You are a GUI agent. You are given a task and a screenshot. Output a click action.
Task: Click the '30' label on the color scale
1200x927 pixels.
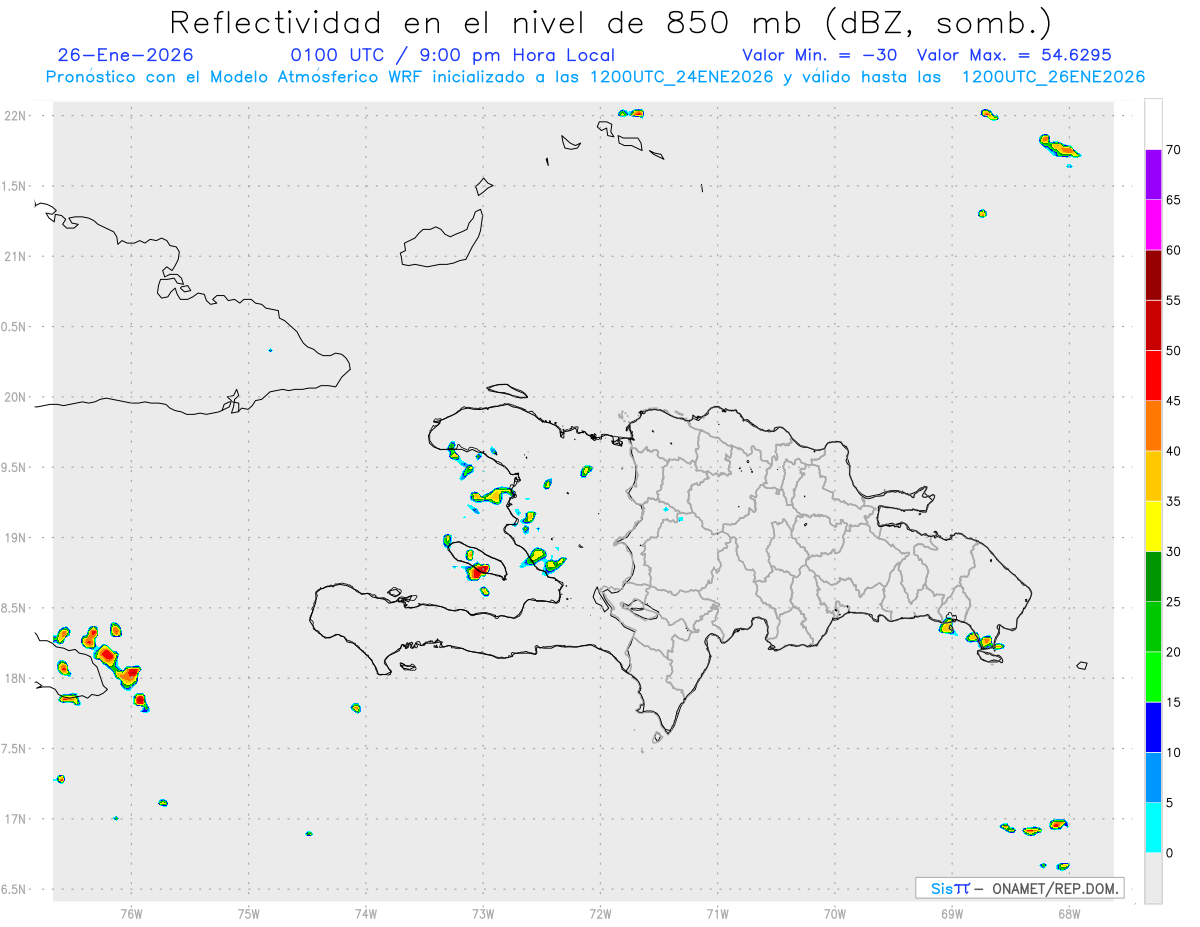pyautogui.click(x=1173, y=552)
